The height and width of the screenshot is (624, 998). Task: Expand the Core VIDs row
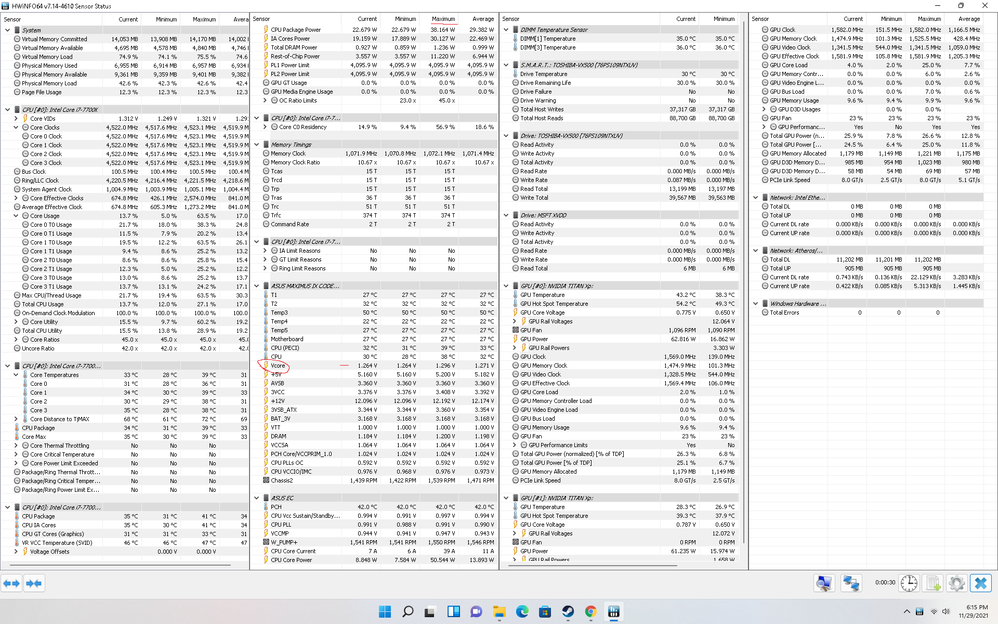click(16, 118)
